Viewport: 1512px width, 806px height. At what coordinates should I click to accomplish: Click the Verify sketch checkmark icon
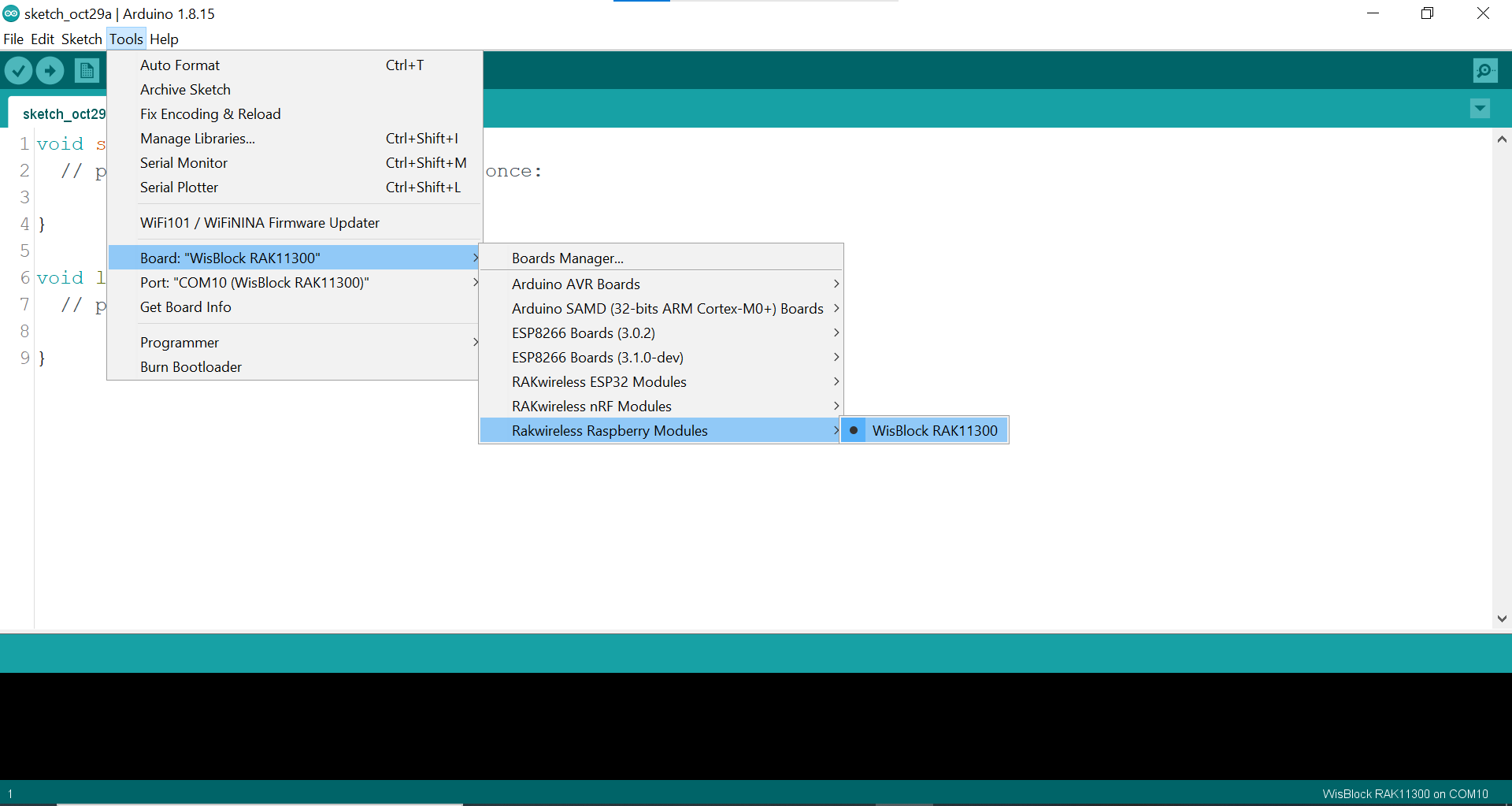(x=18, y=71)
